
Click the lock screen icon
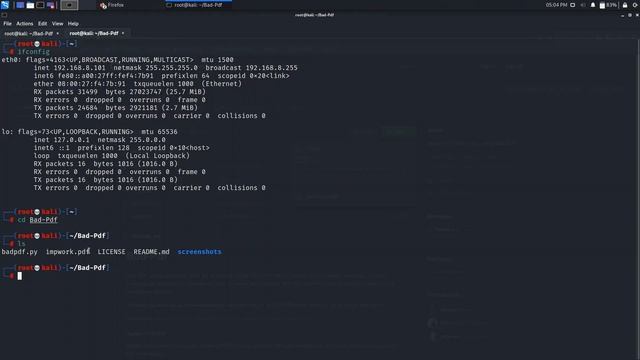pos(625,5)
